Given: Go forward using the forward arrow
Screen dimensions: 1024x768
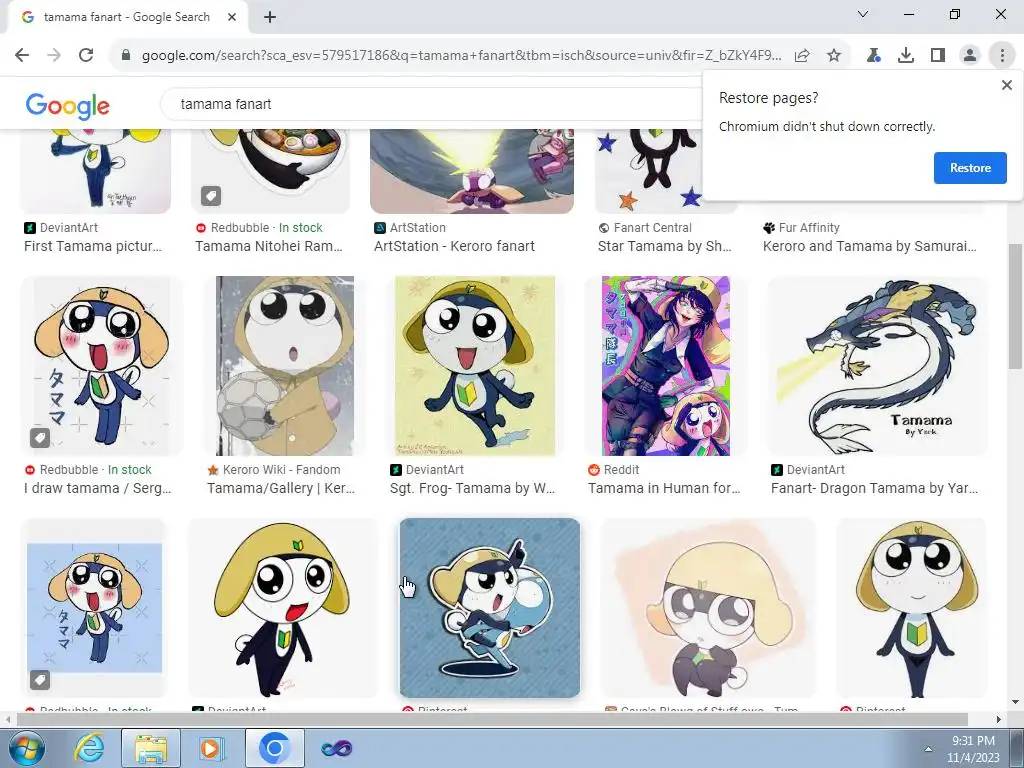Looking at the screenshot, I should [x=54, y=55].
